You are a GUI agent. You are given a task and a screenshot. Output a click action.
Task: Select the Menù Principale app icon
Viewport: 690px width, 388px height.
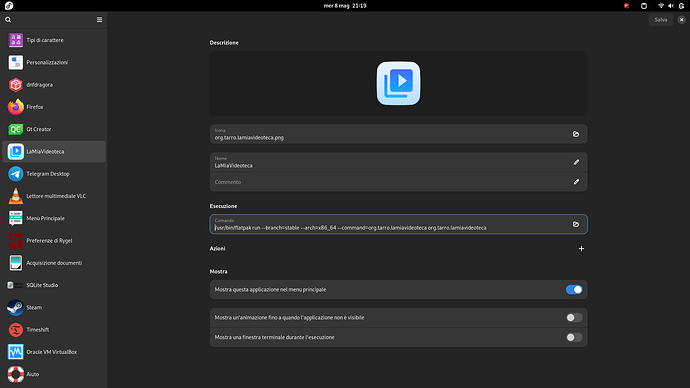click(16, 218)
